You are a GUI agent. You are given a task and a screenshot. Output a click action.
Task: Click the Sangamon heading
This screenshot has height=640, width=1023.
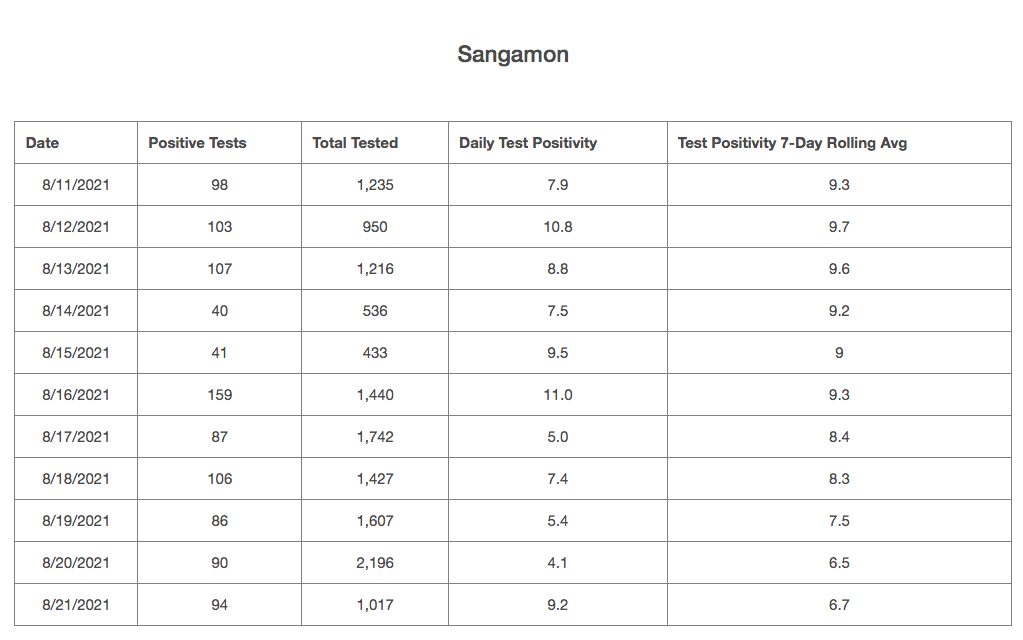(513, 54)
